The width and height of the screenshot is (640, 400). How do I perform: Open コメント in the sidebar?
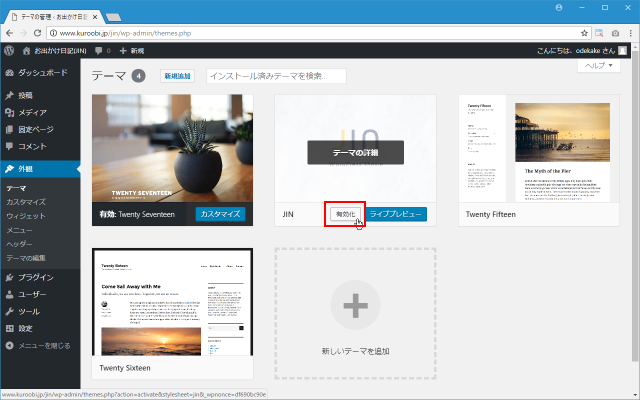tap(40, 146)
